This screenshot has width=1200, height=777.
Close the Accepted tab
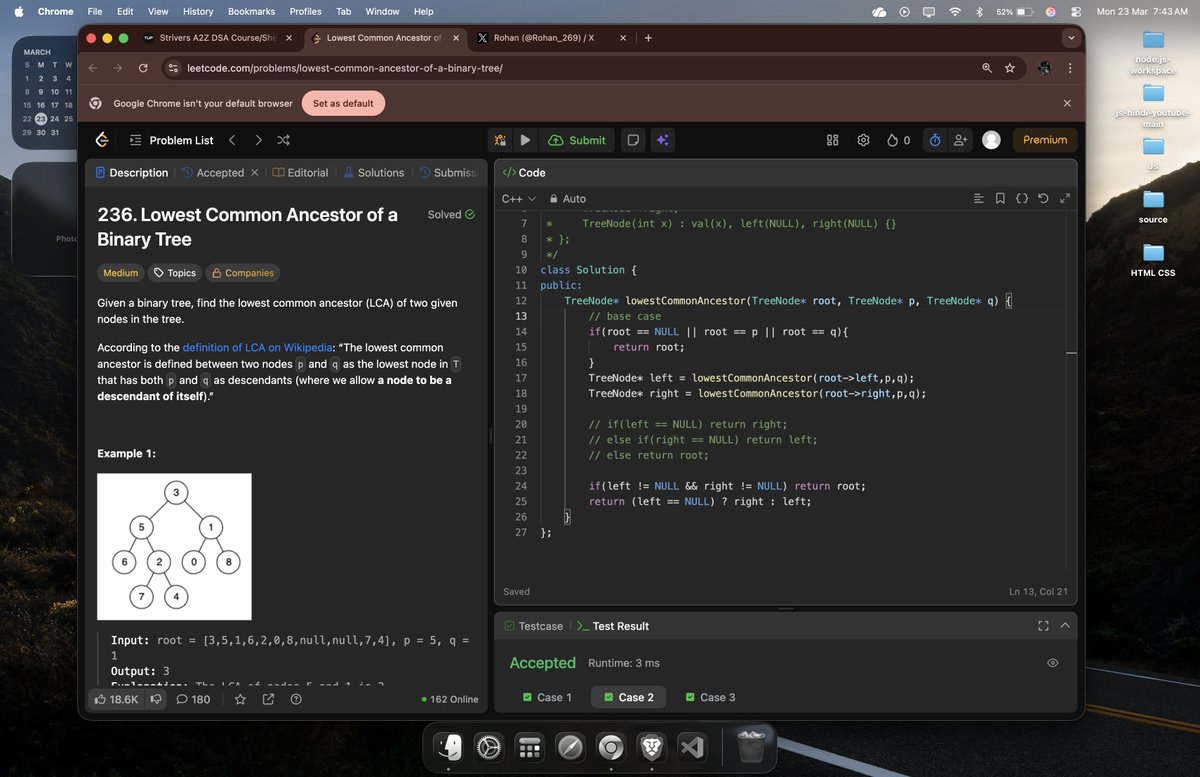tap(254, 172)
